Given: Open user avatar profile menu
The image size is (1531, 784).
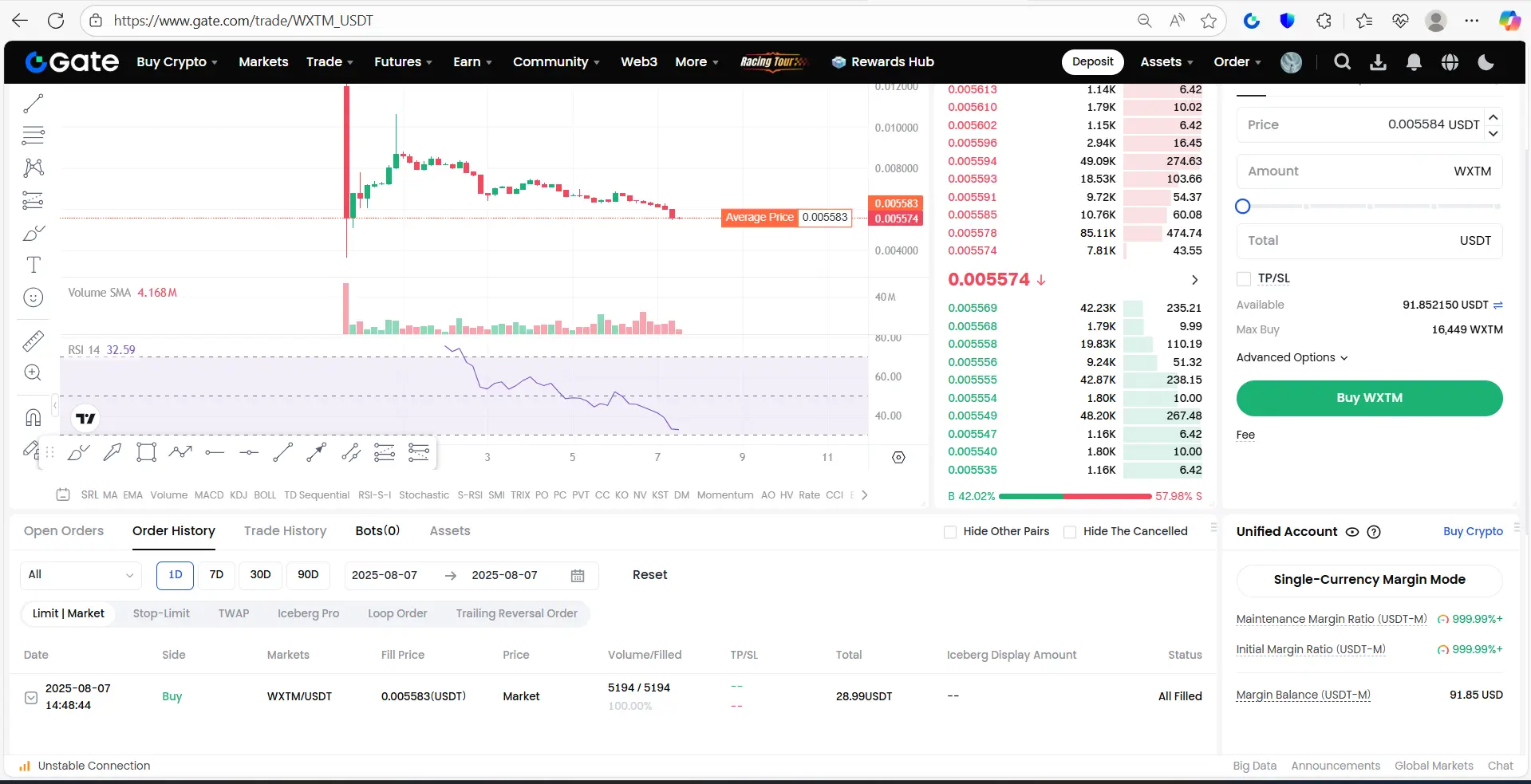Looking at the screenshot, I should (x=1291, y=61).
